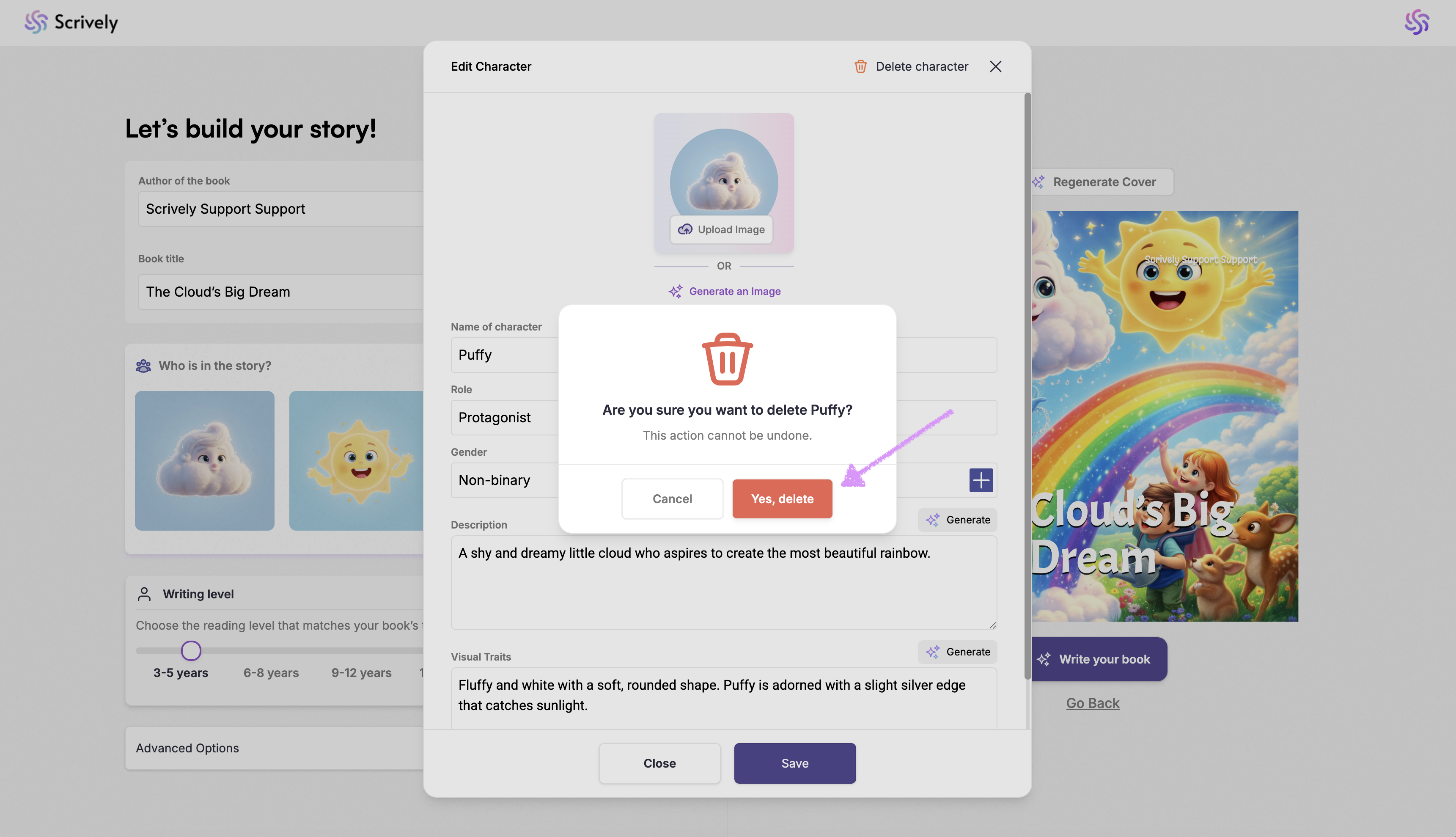Click the Upload Image cloud button
The height and width of the screenshot is (837, 1456).
pyautogui.click(x=721, y=229)
